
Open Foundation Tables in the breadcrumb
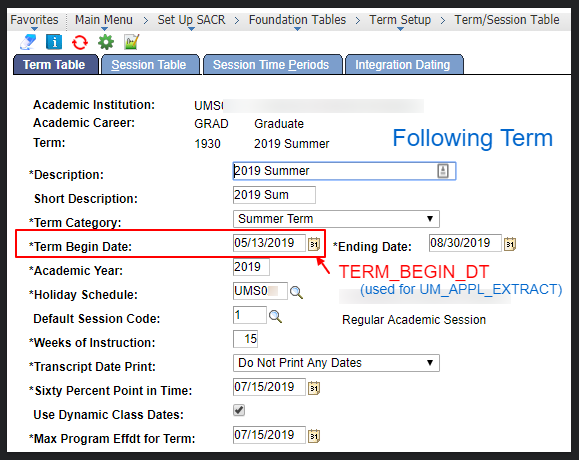(x=297, y=20)
